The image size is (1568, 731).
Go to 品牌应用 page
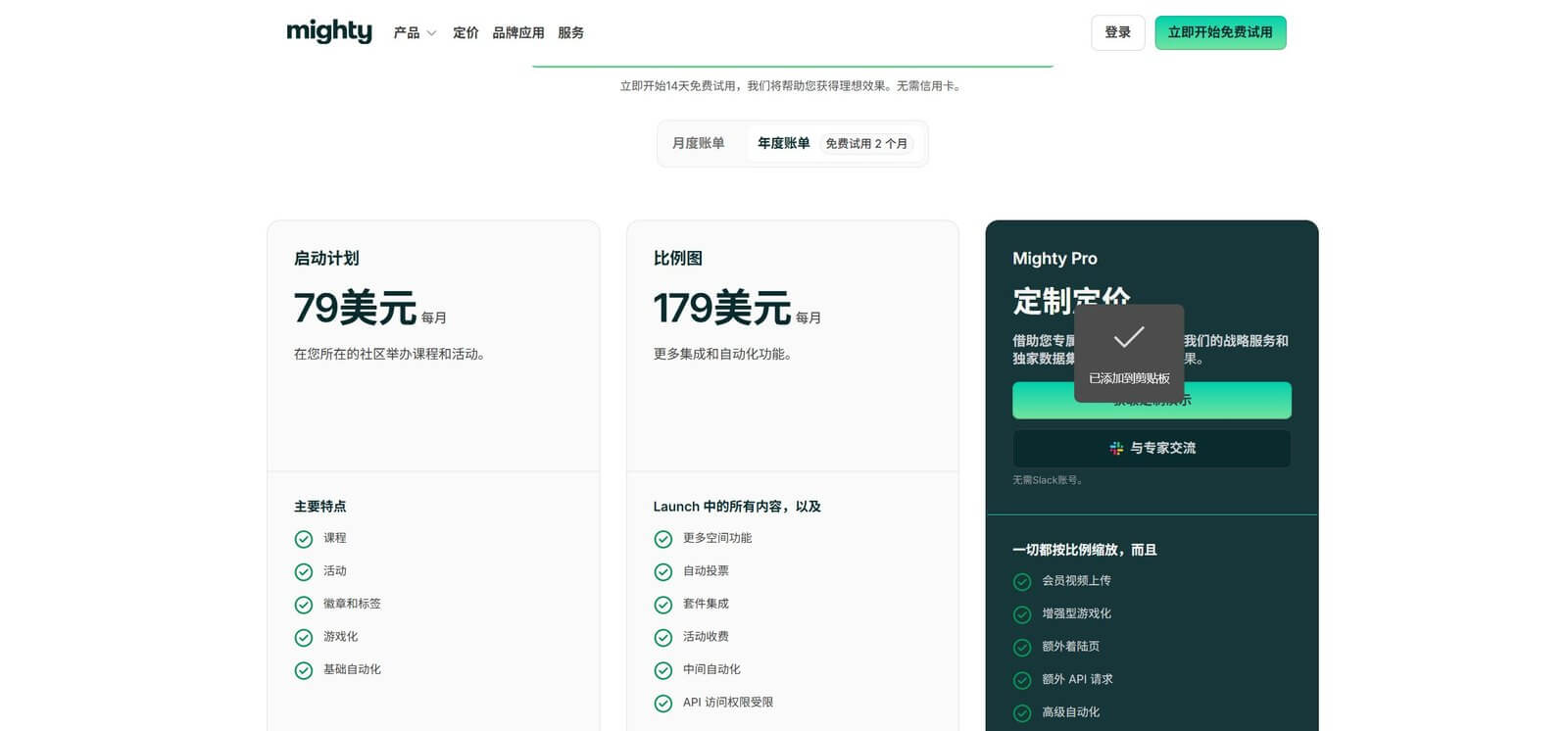[518, 32]
